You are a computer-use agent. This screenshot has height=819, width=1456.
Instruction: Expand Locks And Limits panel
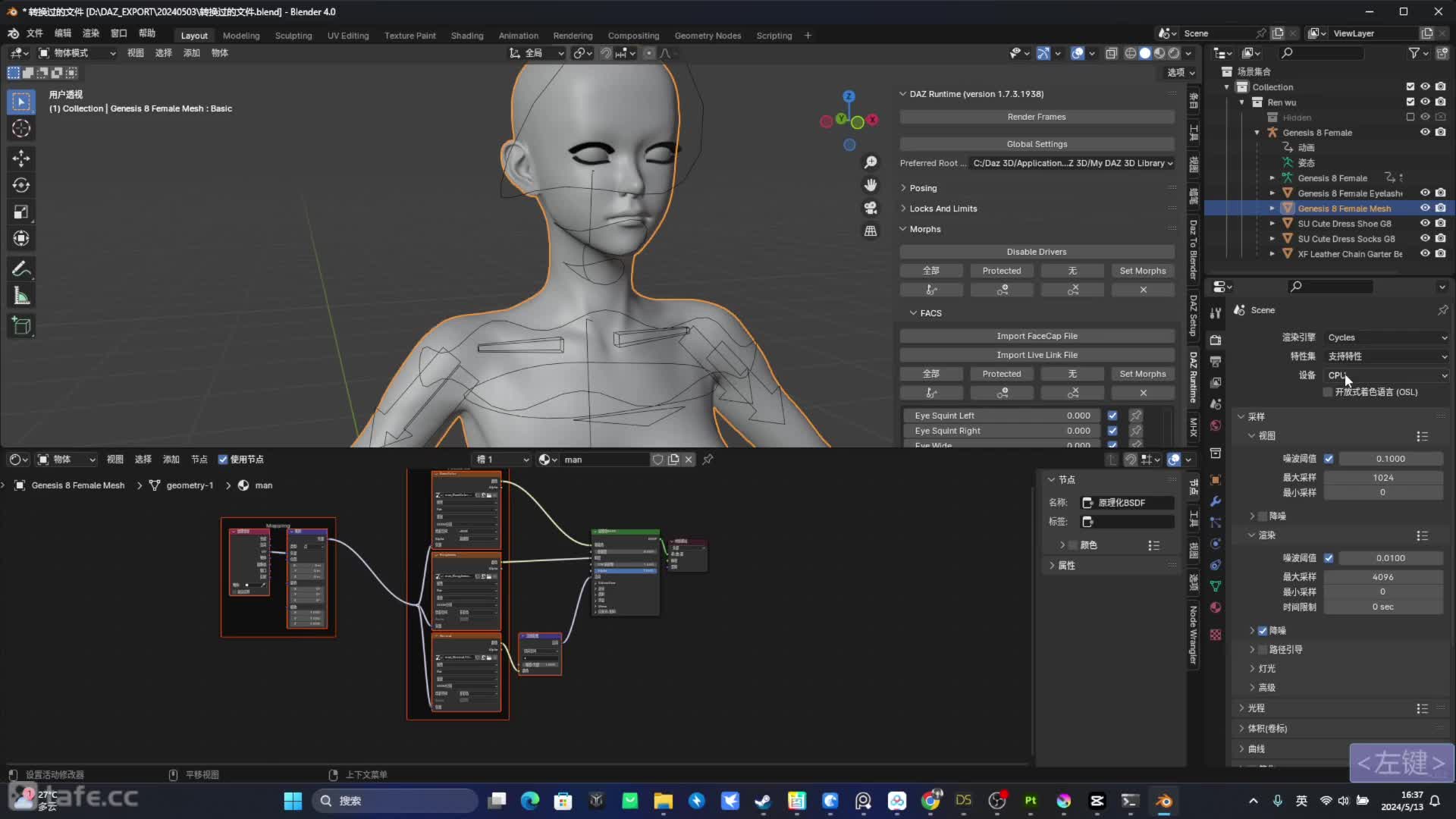[943, 209]
